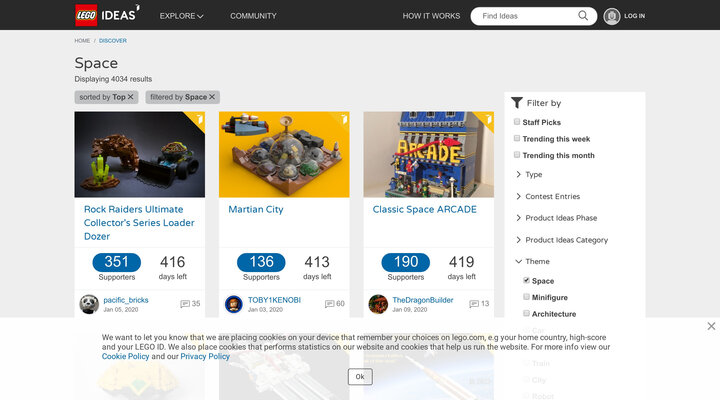Open TheDragonBuilder profile link
Screen dimensions: 720x400
point(422,300)
